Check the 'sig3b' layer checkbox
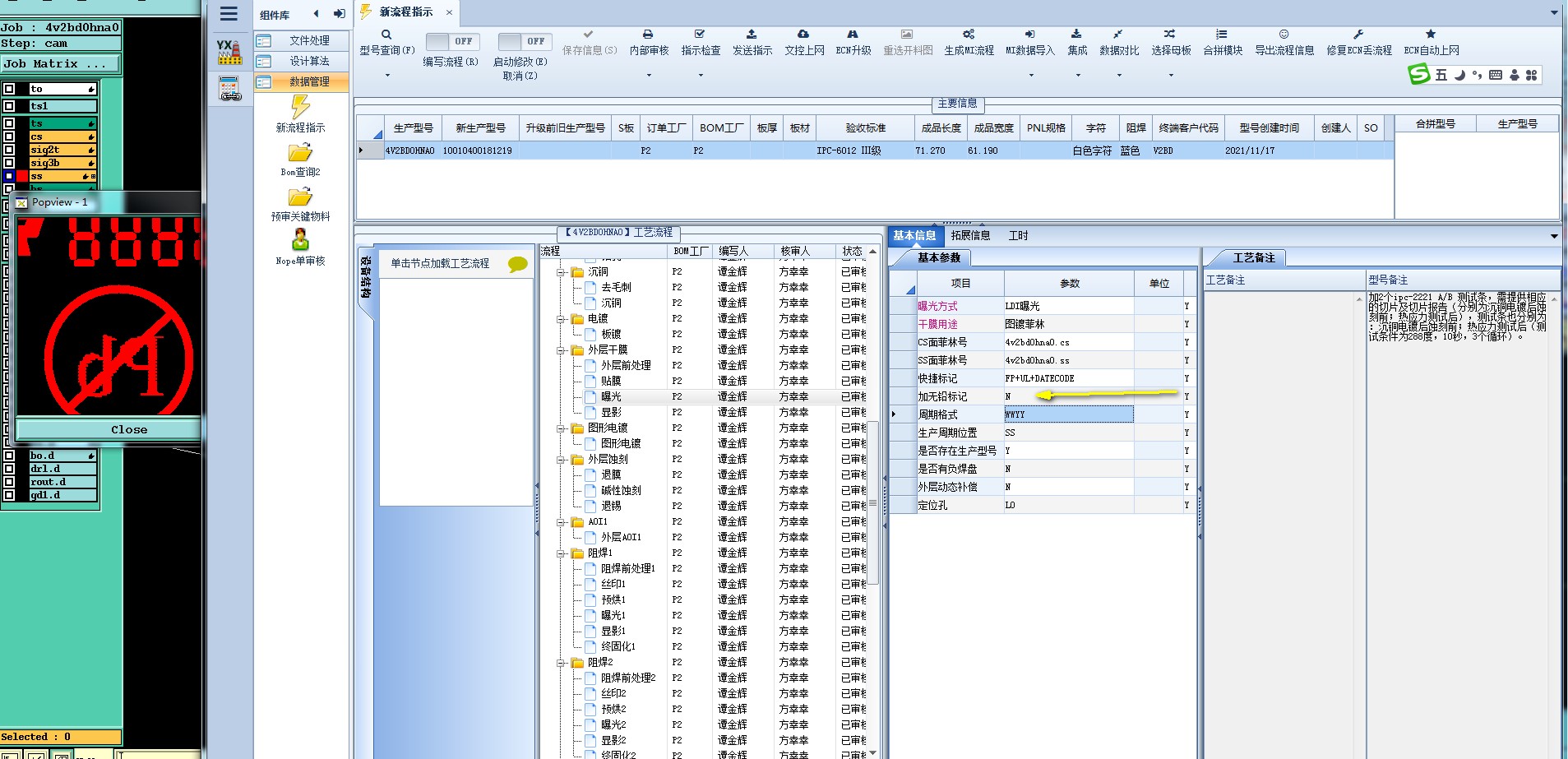This screenshot has height=759, width=1568. click(9, 163)
